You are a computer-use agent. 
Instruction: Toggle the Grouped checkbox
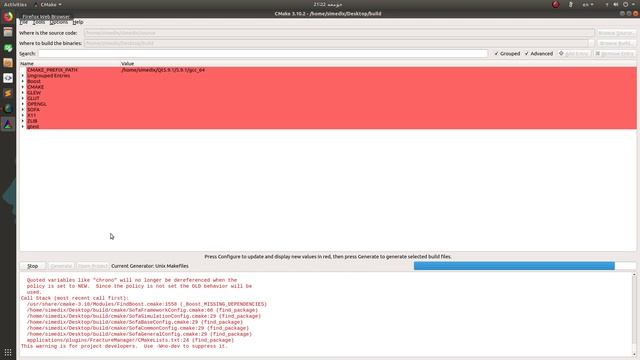pyautogui.click(x=496, y=53)
